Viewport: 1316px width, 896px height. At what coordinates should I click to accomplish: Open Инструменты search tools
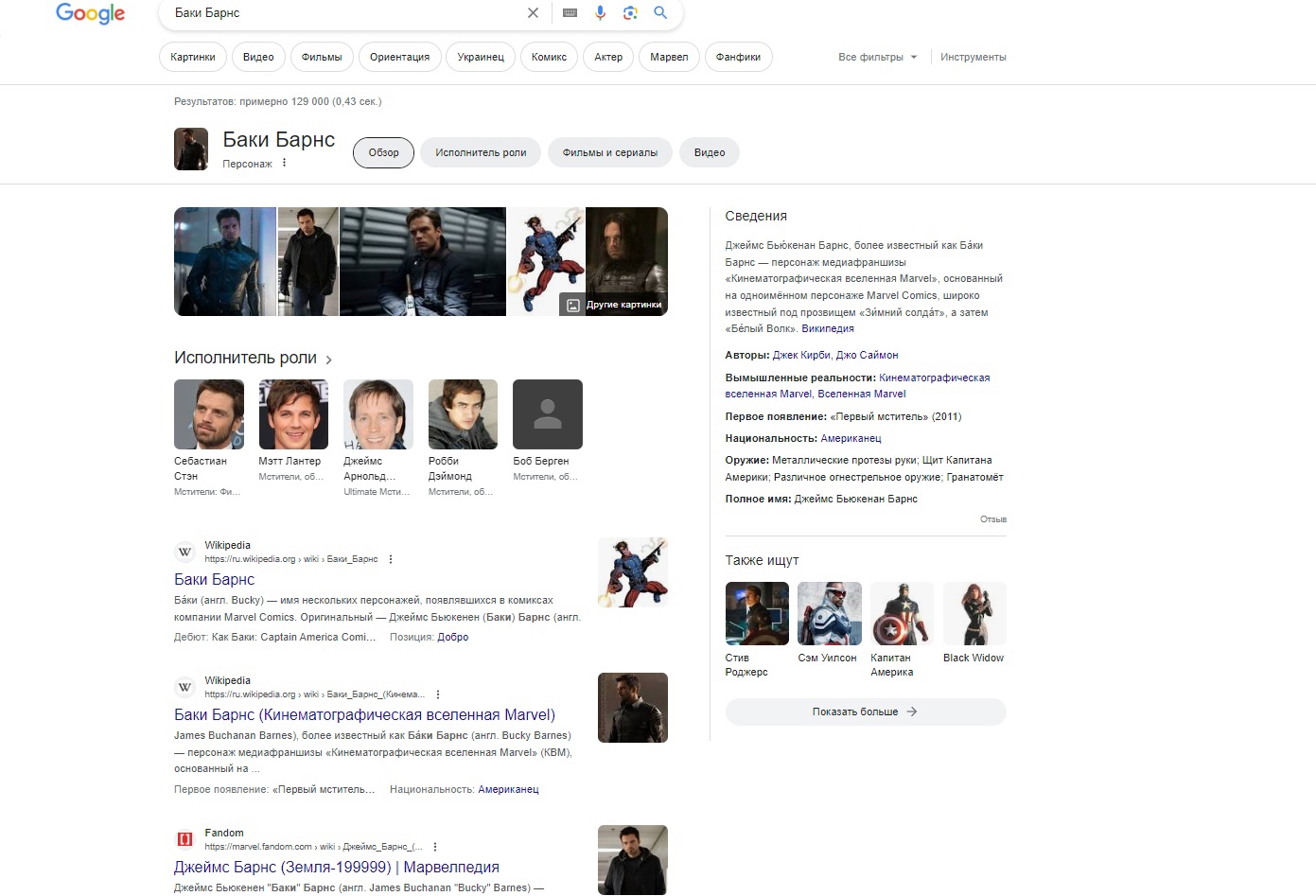(x=974, y=57)
